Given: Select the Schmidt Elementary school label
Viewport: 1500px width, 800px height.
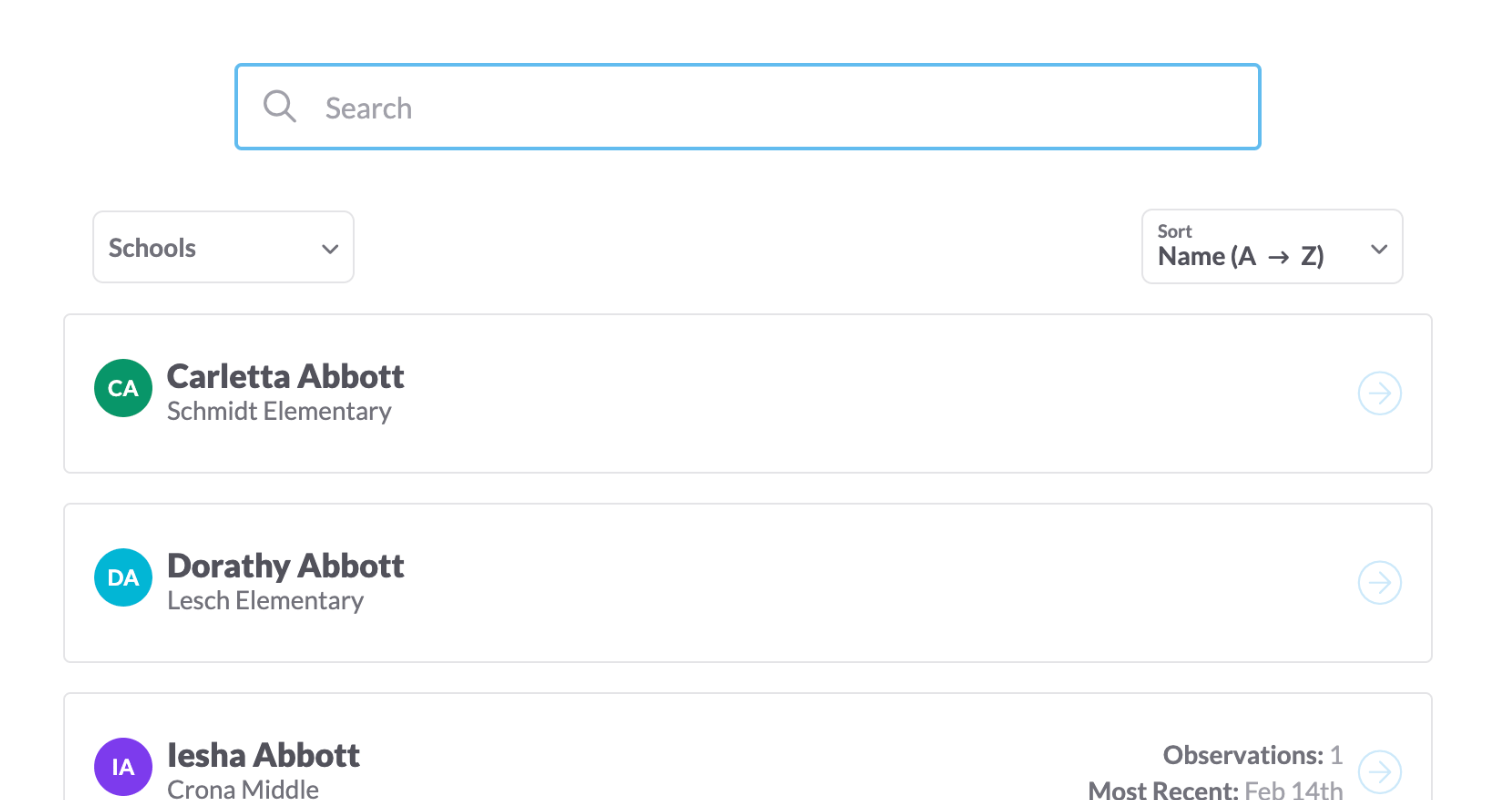Looking at the screenshot, I should coord(280,411).
